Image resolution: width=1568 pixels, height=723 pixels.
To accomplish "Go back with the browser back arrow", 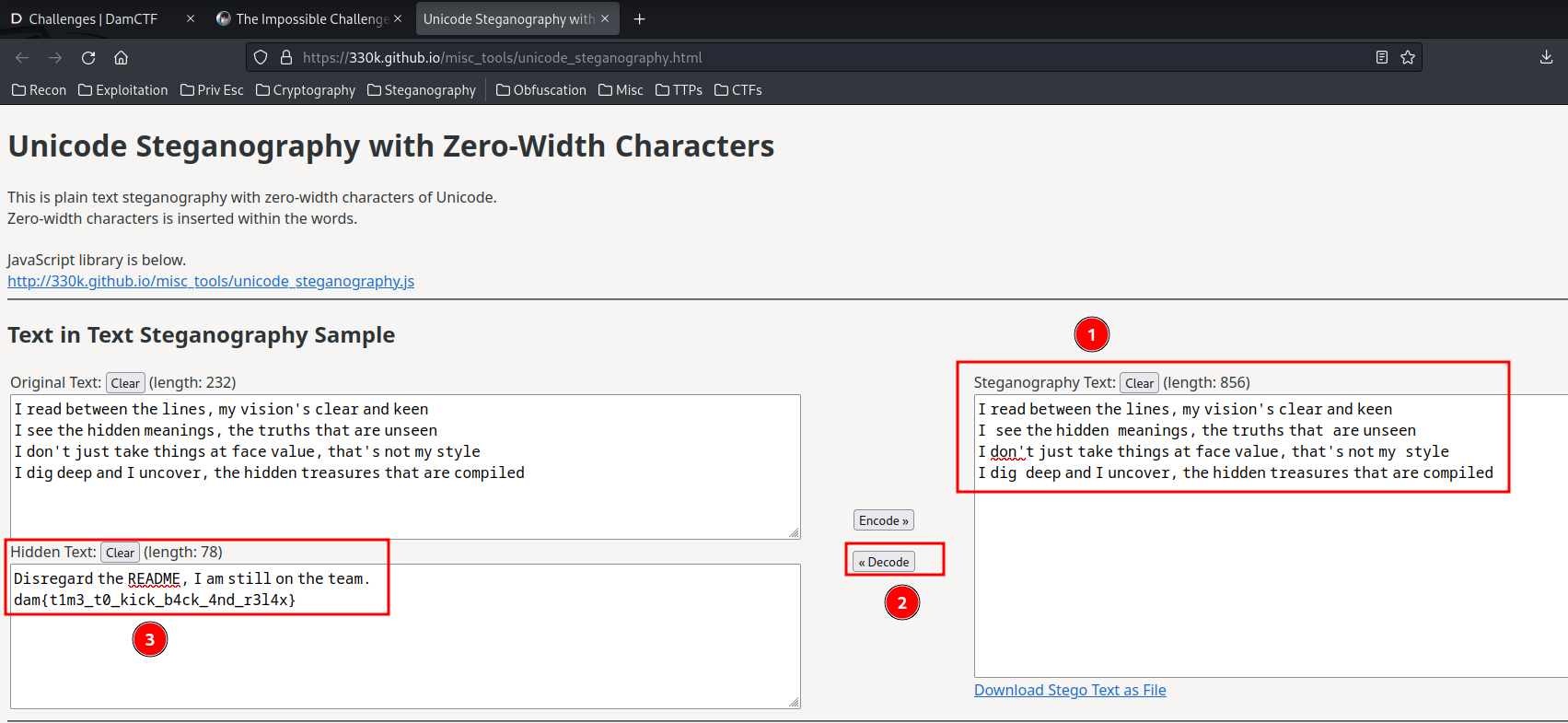I will point(22,57).
